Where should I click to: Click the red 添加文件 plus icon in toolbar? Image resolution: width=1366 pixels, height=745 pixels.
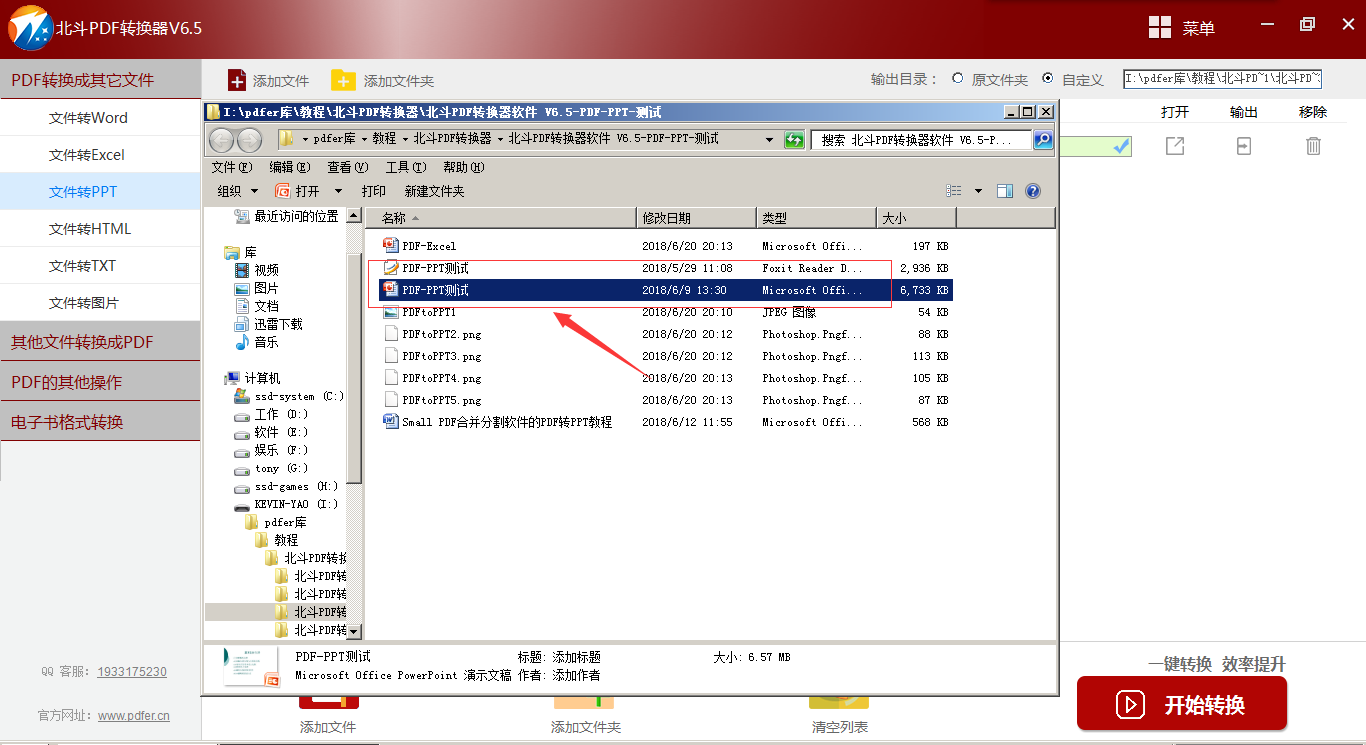pos(237,80)
